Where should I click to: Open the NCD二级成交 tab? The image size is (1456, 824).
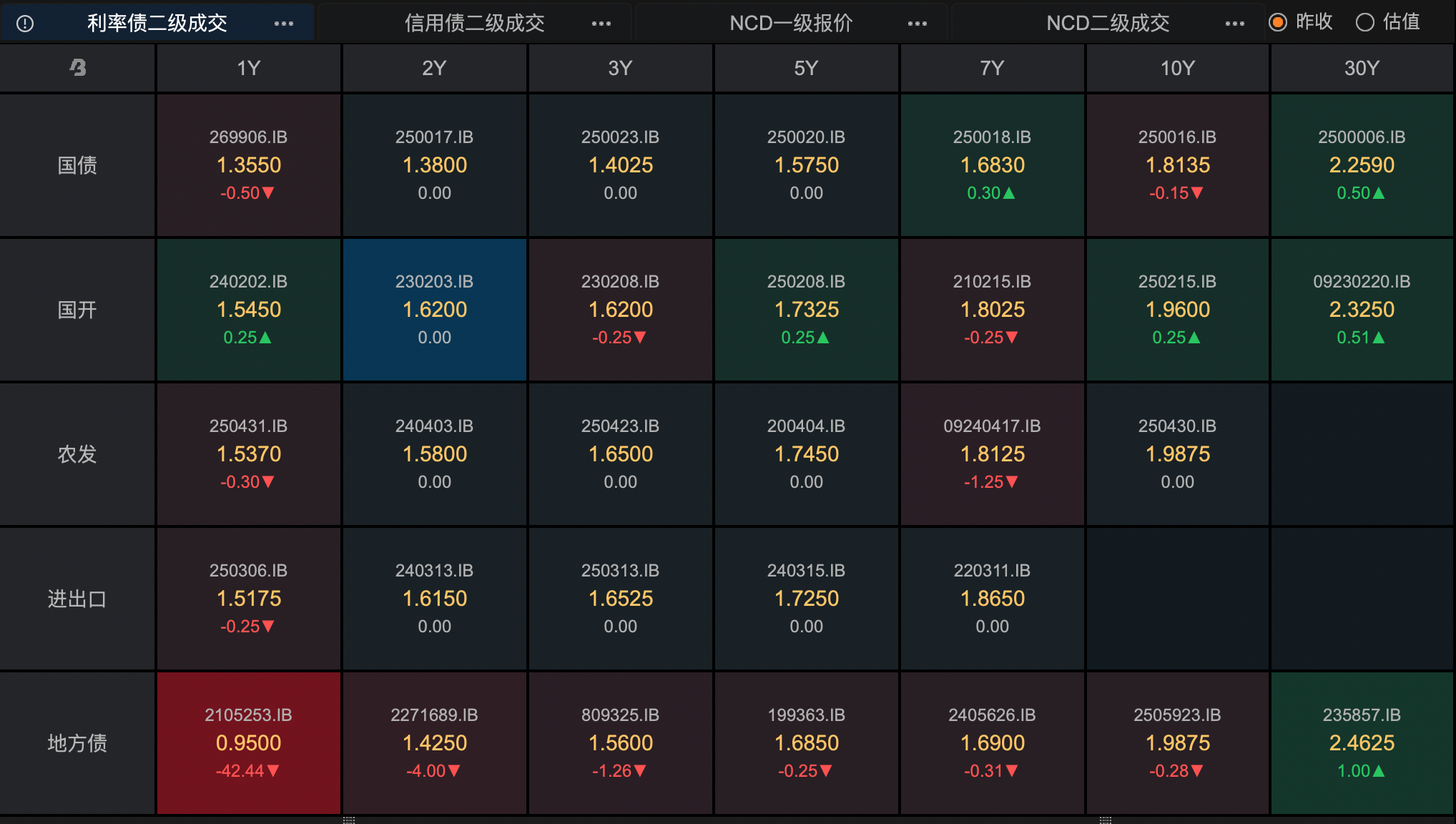pyautogui.click(x=1108, y=24)
